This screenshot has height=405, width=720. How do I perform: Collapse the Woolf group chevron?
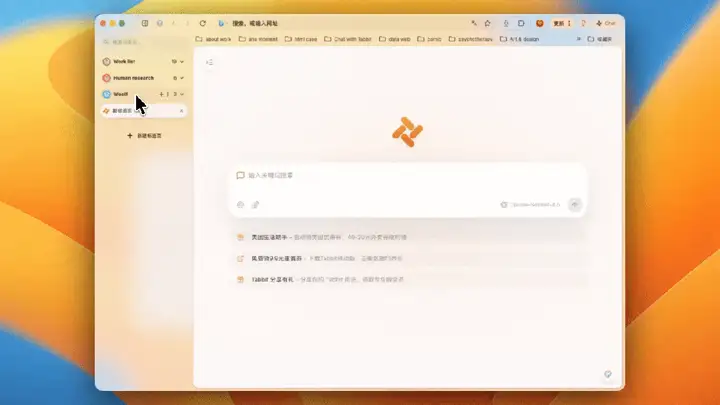pos(182,94)
